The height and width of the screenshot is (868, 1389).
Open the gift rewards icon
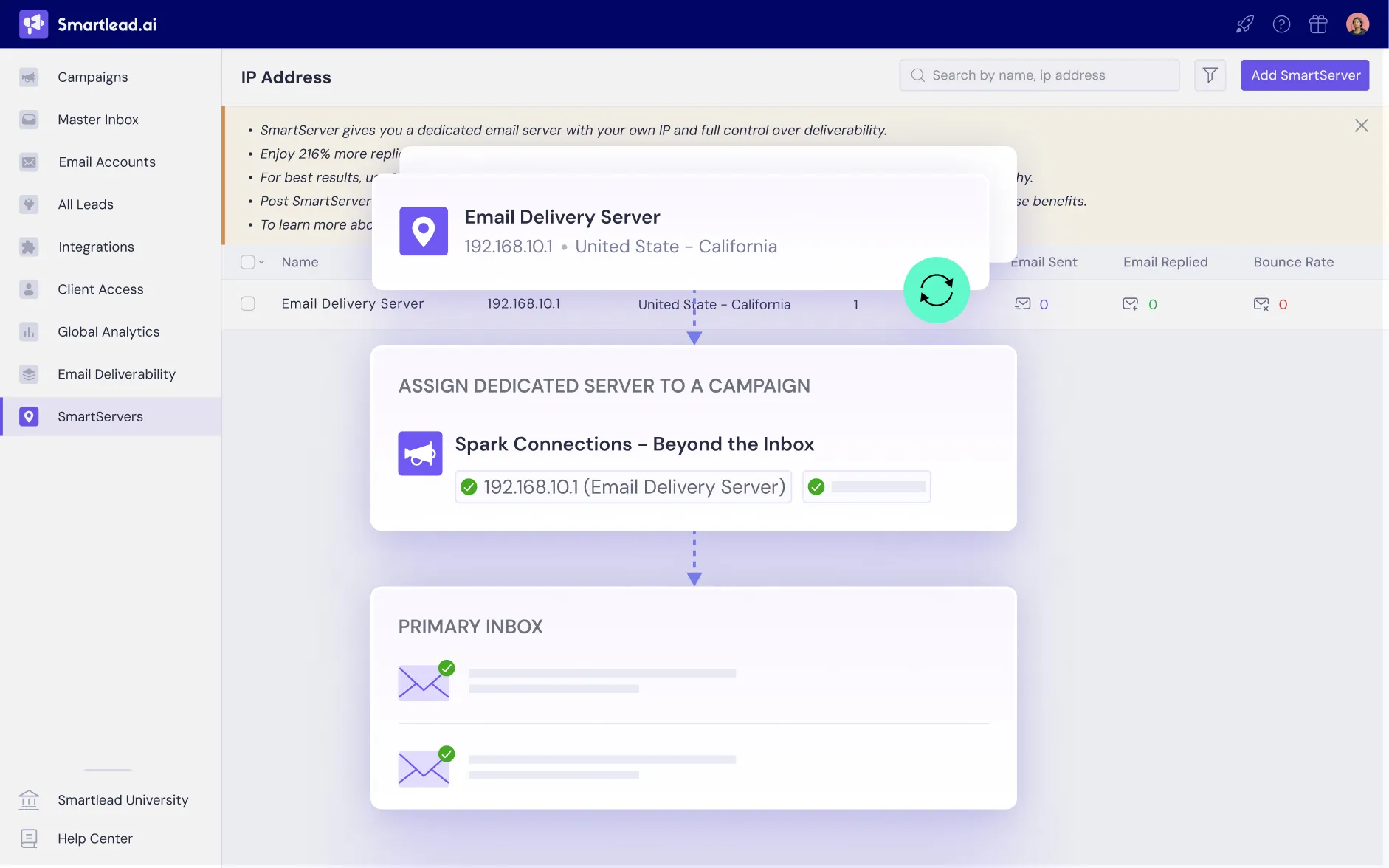click(1318, 24)
